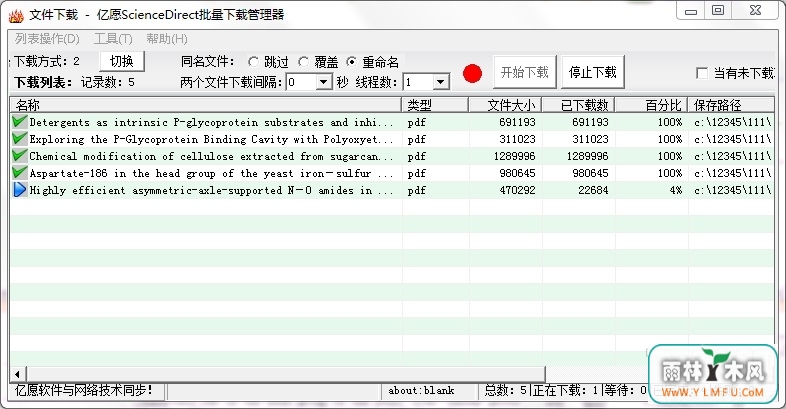Maximize the window

718,11
